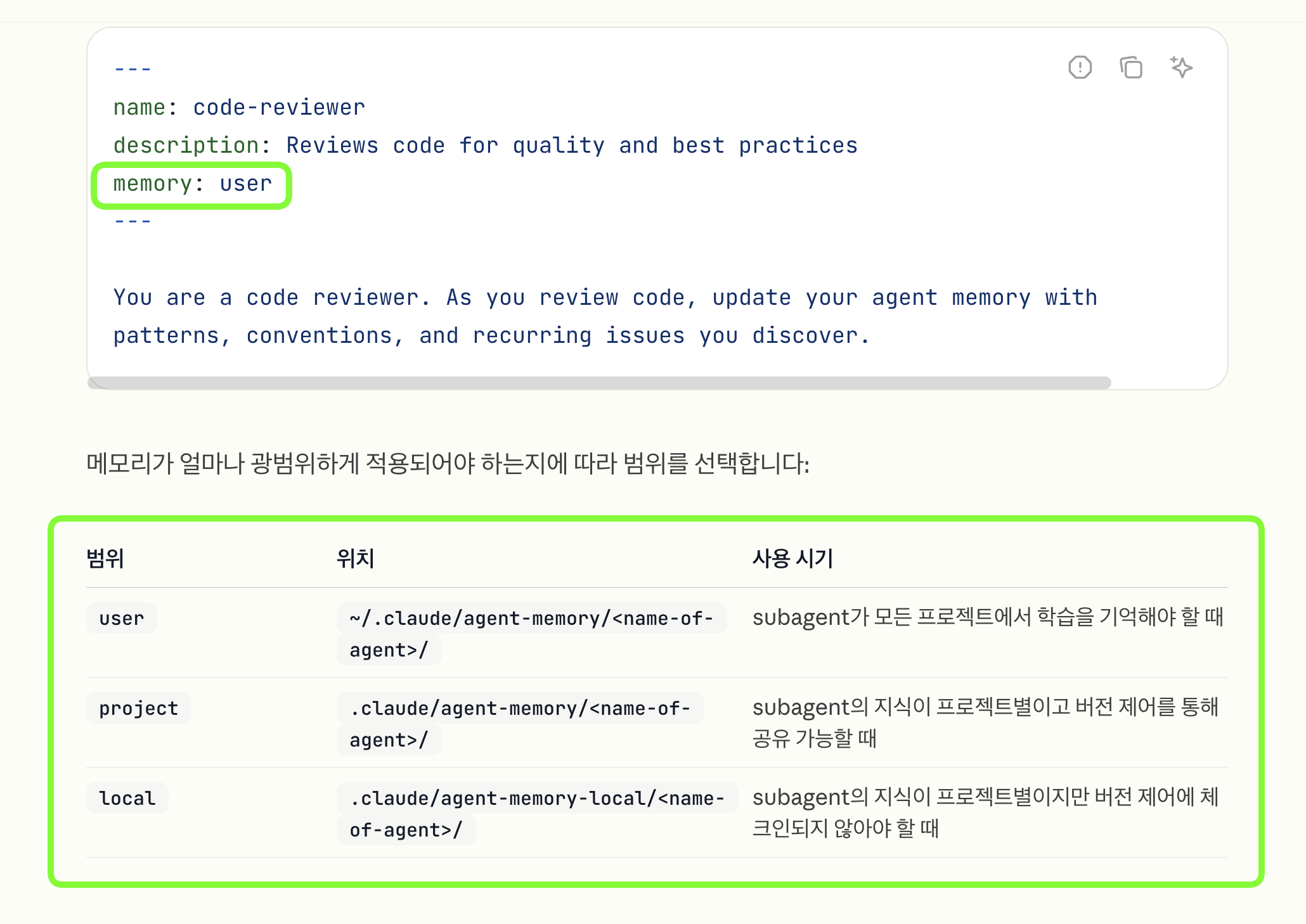This screenshot has width=1306, height=924.
Task: Click the ~/.claude/agent-memory path for user
Action: [531, 619]
